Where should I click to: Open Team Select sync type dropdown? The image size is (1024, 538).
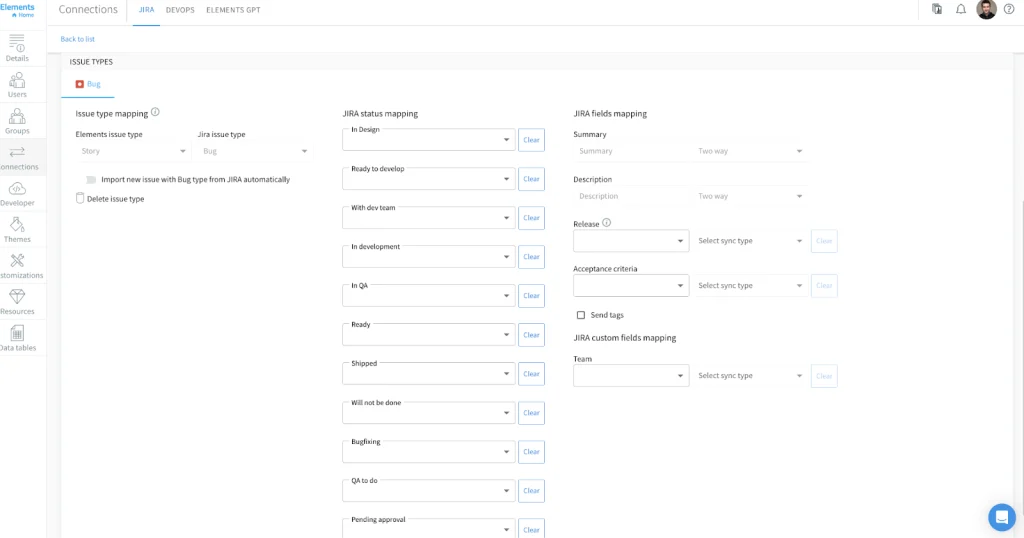click(x=750, y=375)
